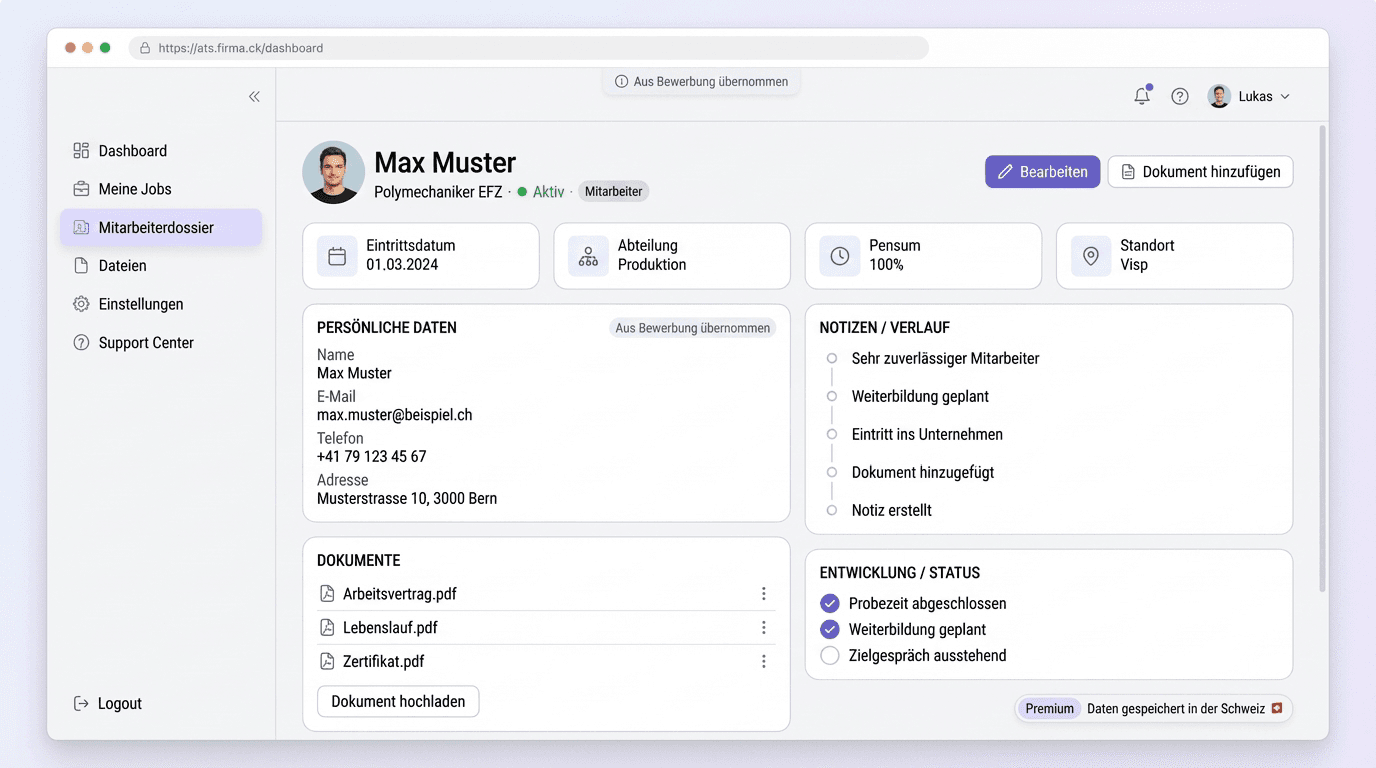Uncheck Probezeit abgeschlossen
The width and height of the screenshot is (1376, 768).
[830, 604]
